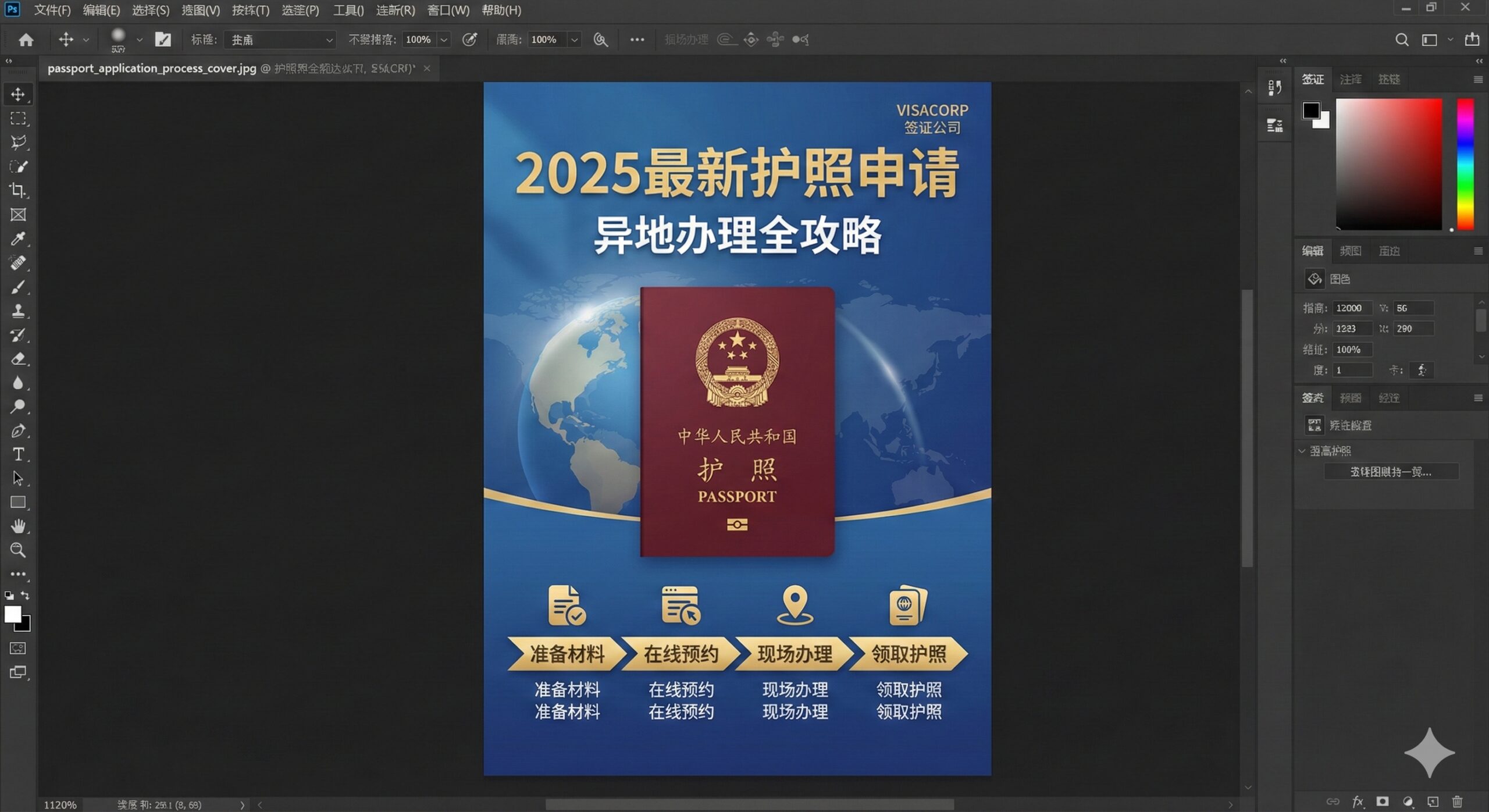The height and width of the screenshot is (812, 1489).
Task: Select the Move tool
Action: point(18,94)
